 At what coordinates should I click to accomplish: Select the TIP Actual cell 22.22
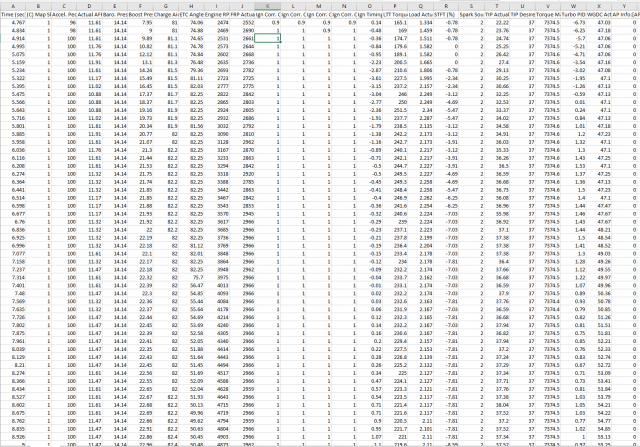[497, 22]
